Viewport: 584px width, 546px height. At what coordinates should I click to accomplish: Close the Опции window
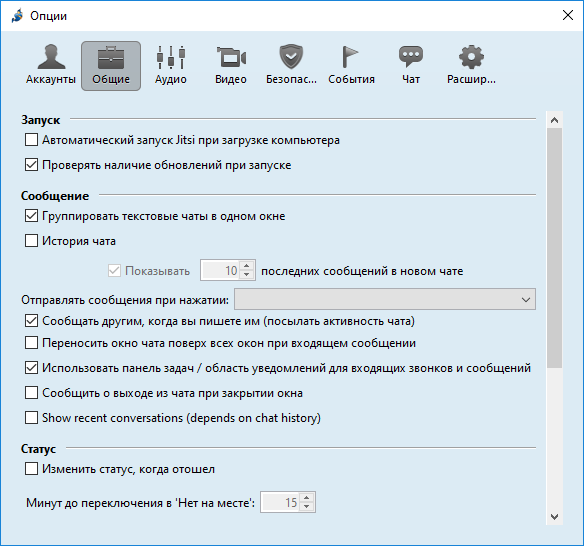pos(568,15)
